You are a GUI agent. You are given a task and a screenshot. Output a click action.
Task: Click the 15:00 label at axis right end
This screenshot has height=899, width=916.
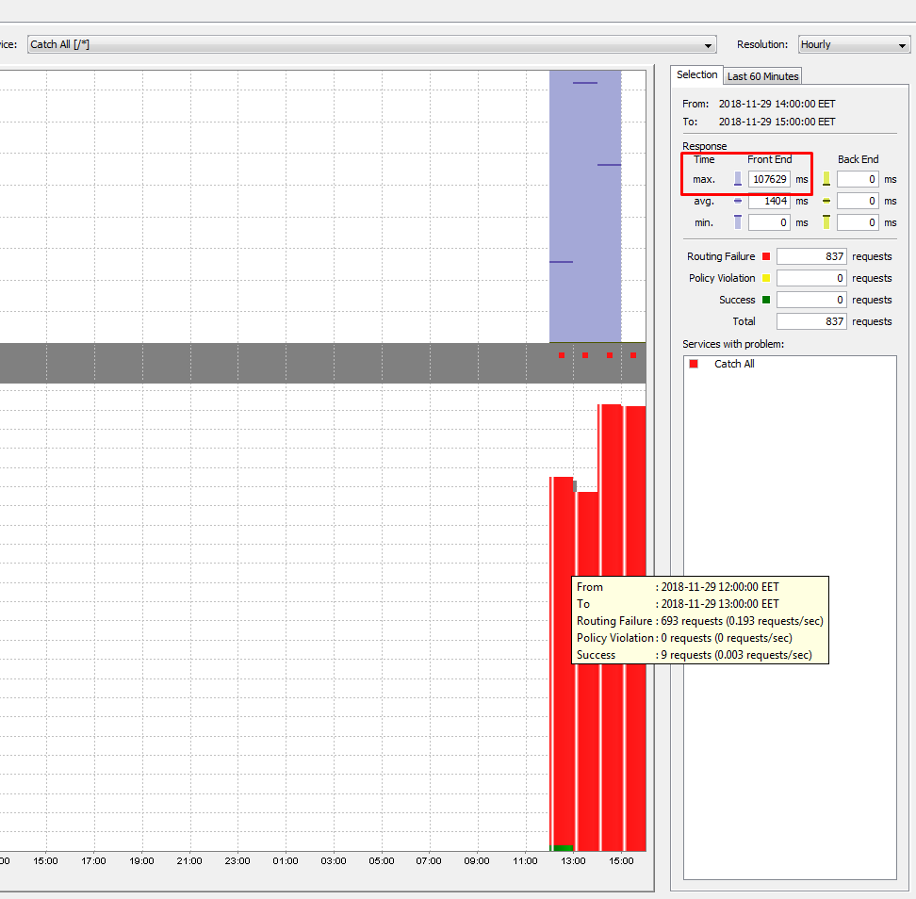tap(621, 861)
